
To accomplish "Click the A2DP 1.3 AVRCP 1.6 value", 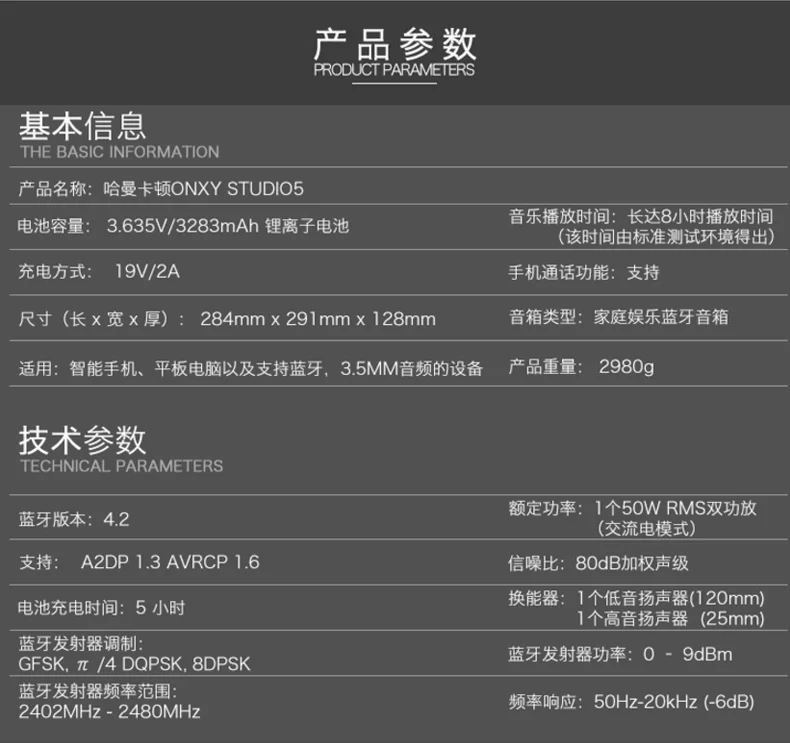I will [x=170, y=562].
